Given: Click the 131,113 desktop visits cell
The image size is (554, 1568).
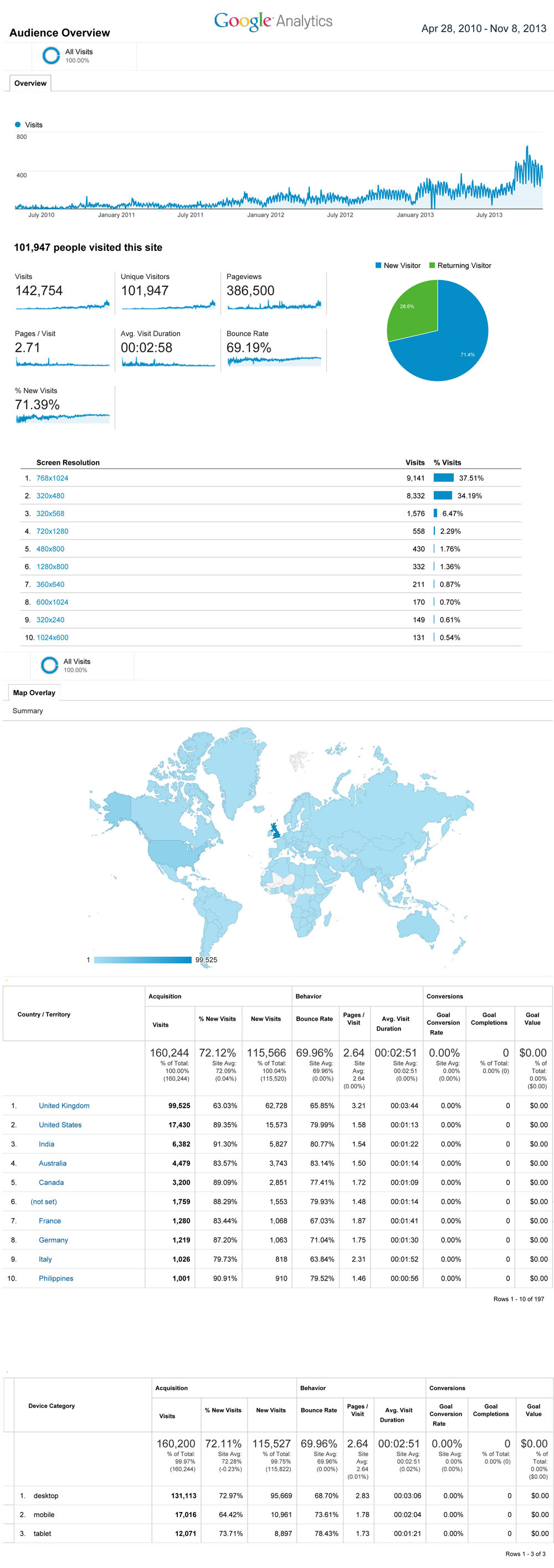Looking at the screenshot, I should click(183, 1495).
